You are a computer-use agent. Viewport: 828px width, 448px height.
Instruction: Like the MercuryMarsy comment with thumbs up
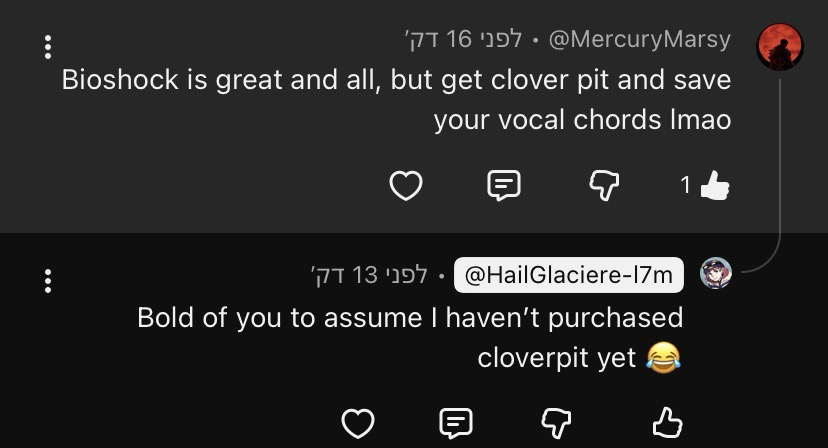[715, 185]
